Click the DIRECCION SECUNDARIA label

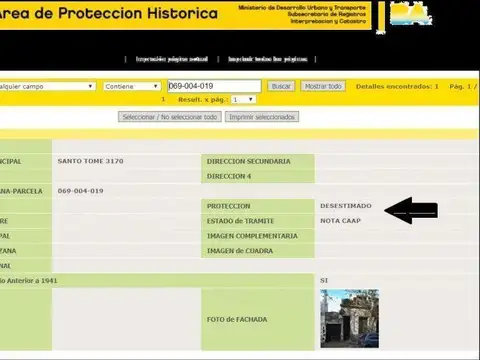point(248,161)
